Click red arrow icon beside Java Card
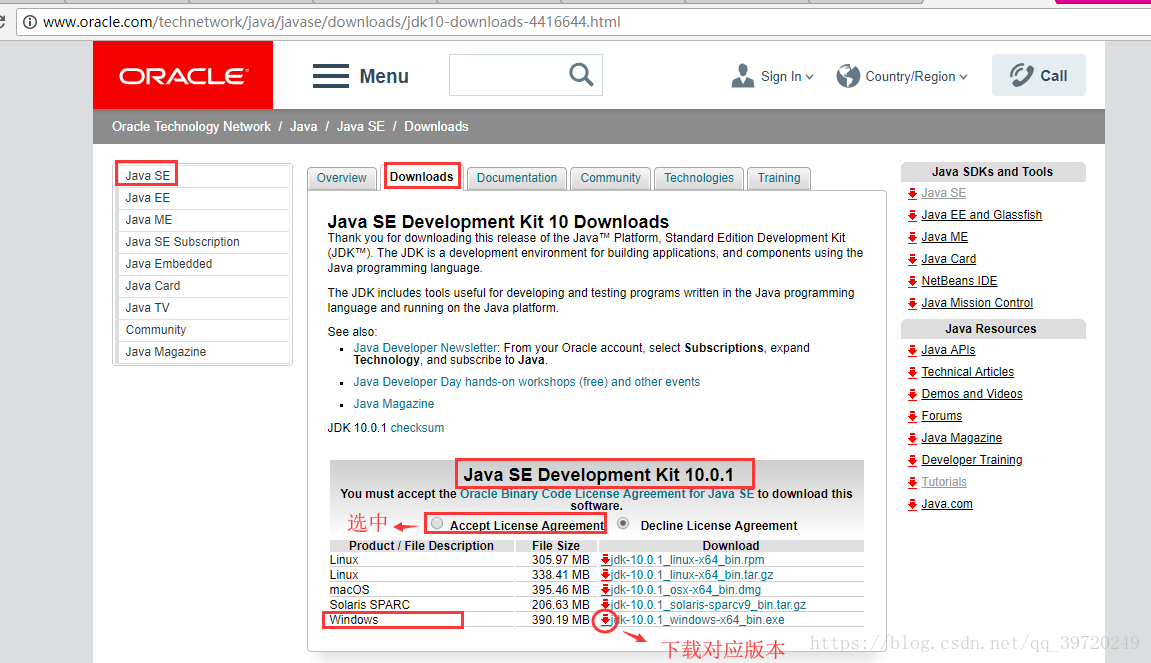 coord(912,259)
